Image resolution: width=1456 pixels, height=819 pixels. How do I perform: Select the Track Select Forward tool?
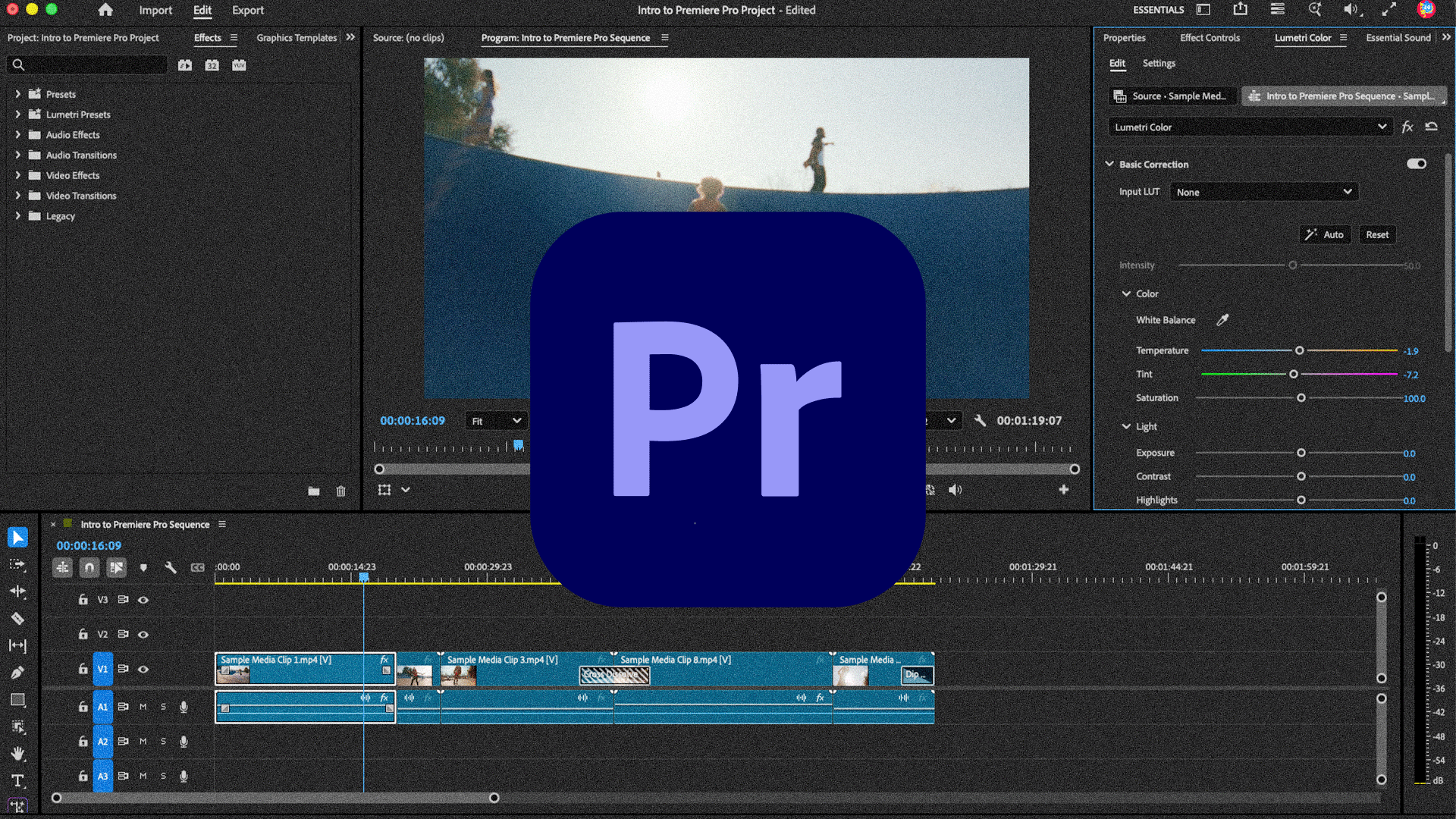[17, 565]
